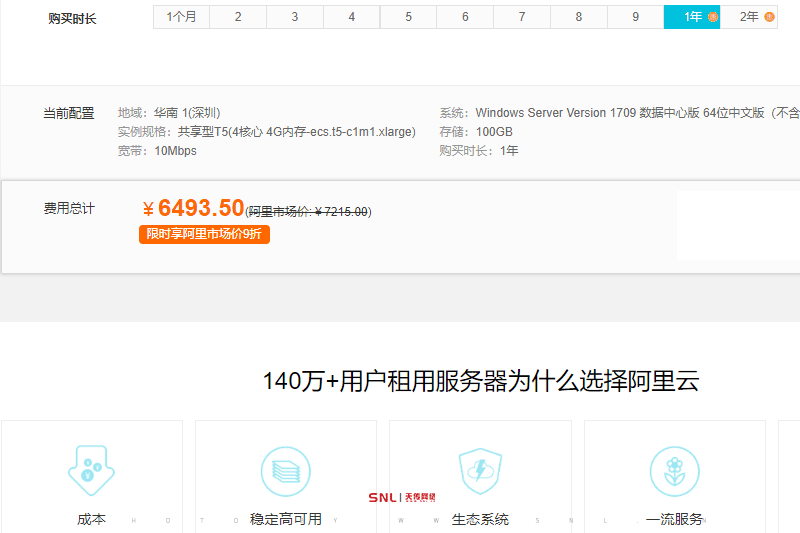Choose the 2年 purchase duration
This screenshot has height=533, width=800.
pos(749,17)
